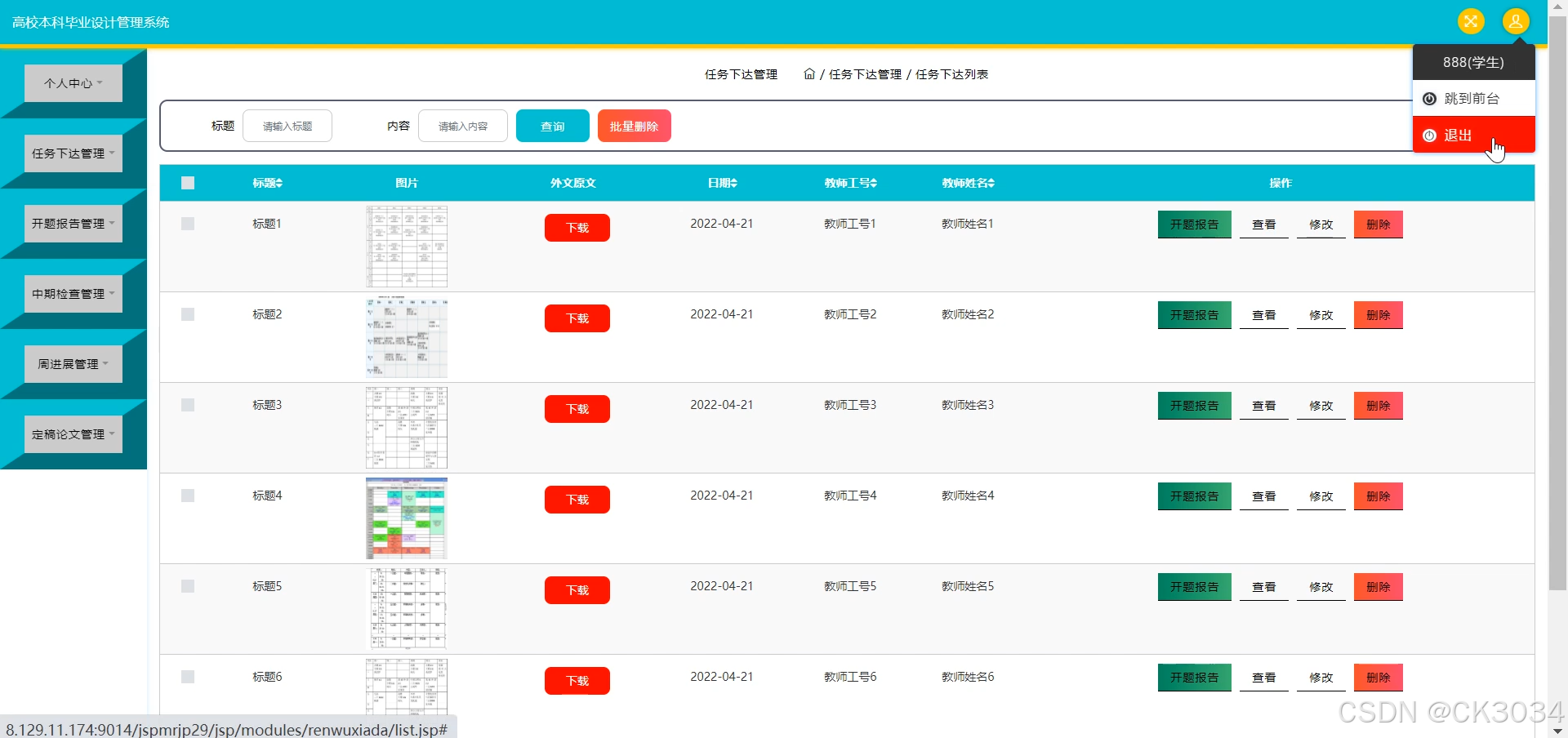Viewport: 1568px width, 738px height.
Task: Click the yellow fullscreen icon in header
Action: pyautogui.click(x=1471, y=21)
